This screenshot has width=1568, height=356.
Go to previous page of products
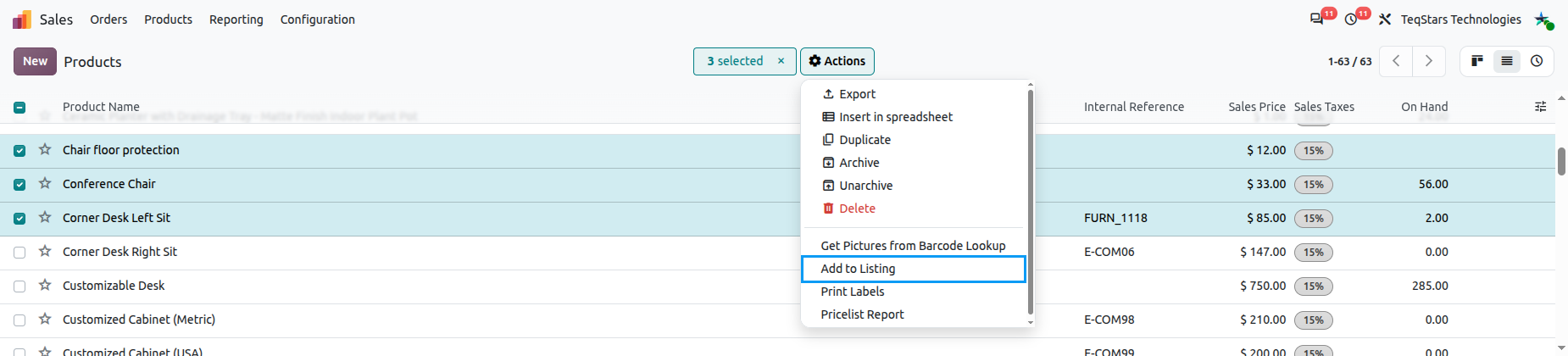pos(1396,61)
